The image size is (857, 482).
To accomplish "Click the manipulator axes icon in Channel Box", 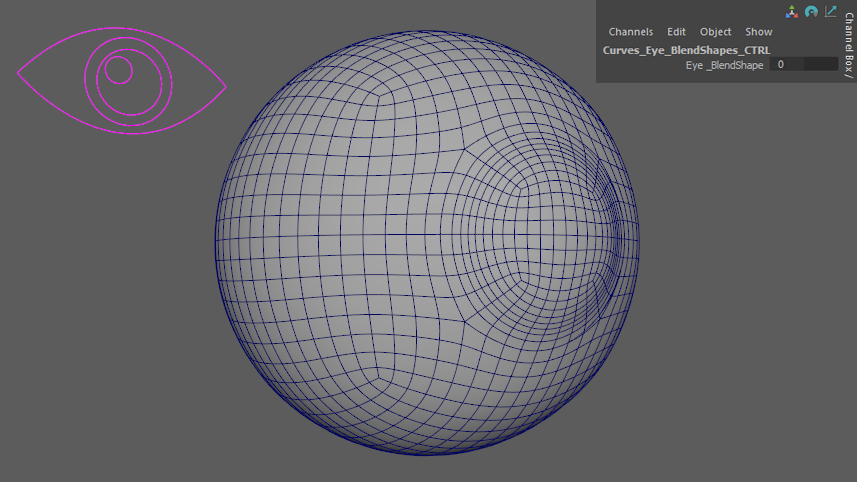I will click(x=791, y=11).
